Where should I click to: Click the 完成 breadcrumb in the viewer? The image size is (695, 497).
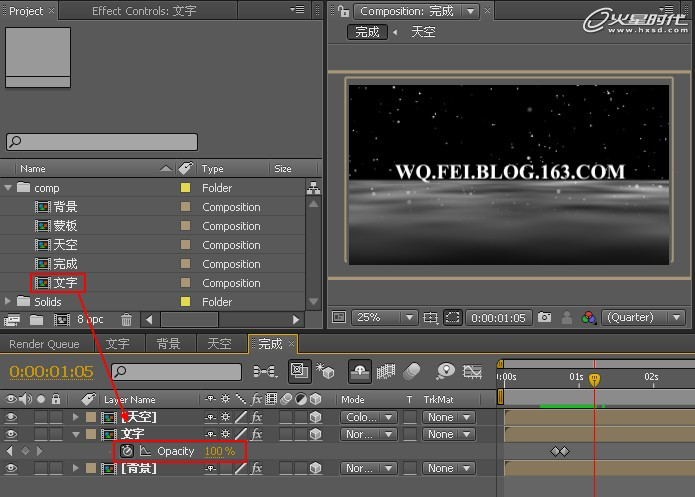(x=367, y=32)
